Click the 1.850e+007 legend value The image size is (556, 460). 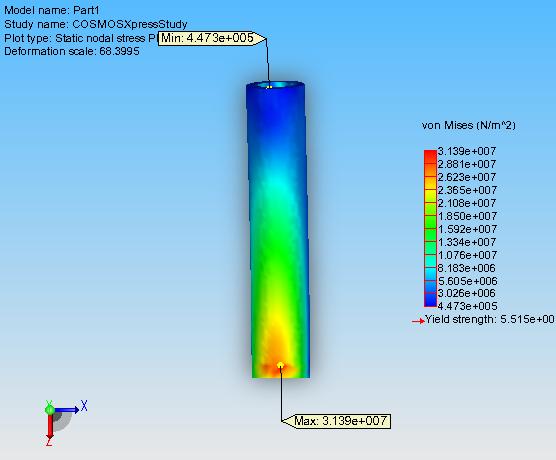pos(467,216)
